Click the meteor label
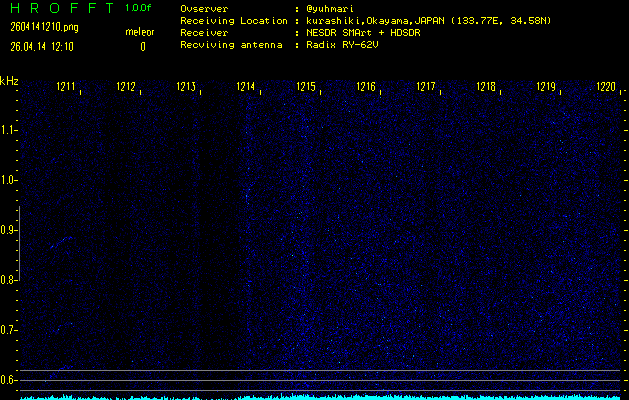Screen dimensions: 629x400 140,32
